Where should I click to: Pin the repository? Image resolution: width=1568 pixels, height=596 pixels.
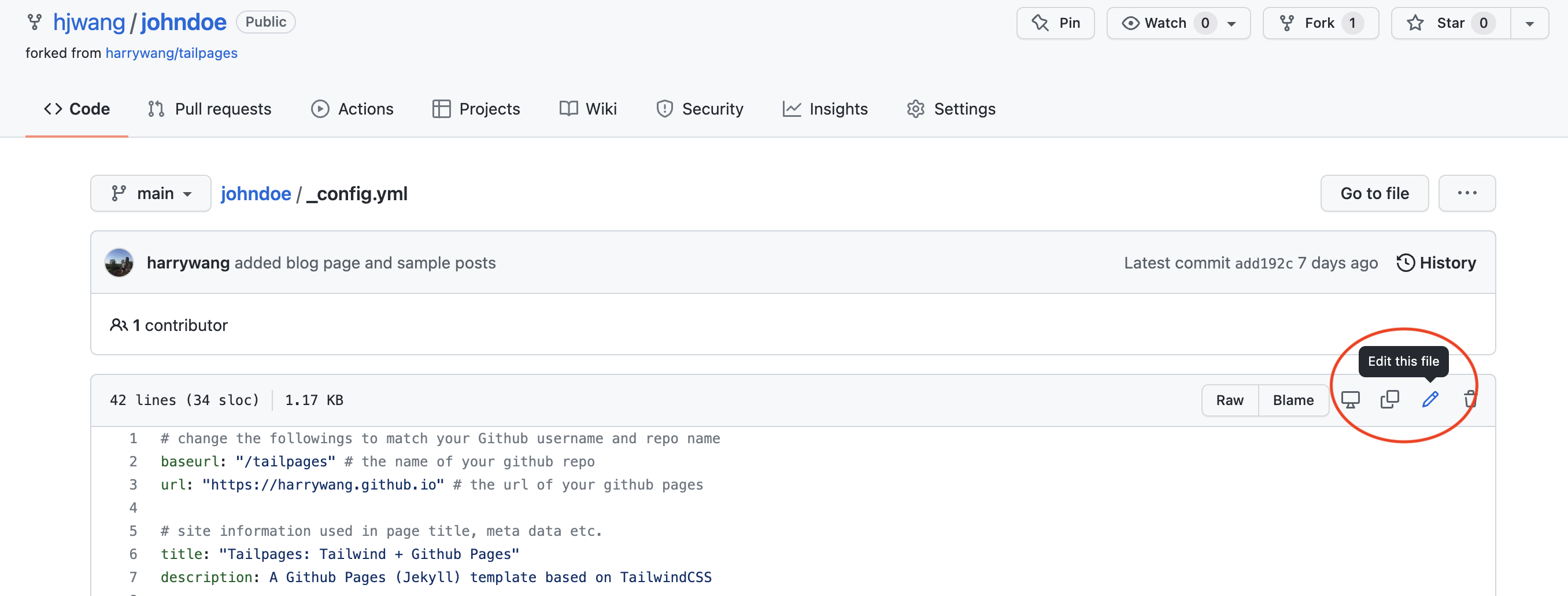1056,23
